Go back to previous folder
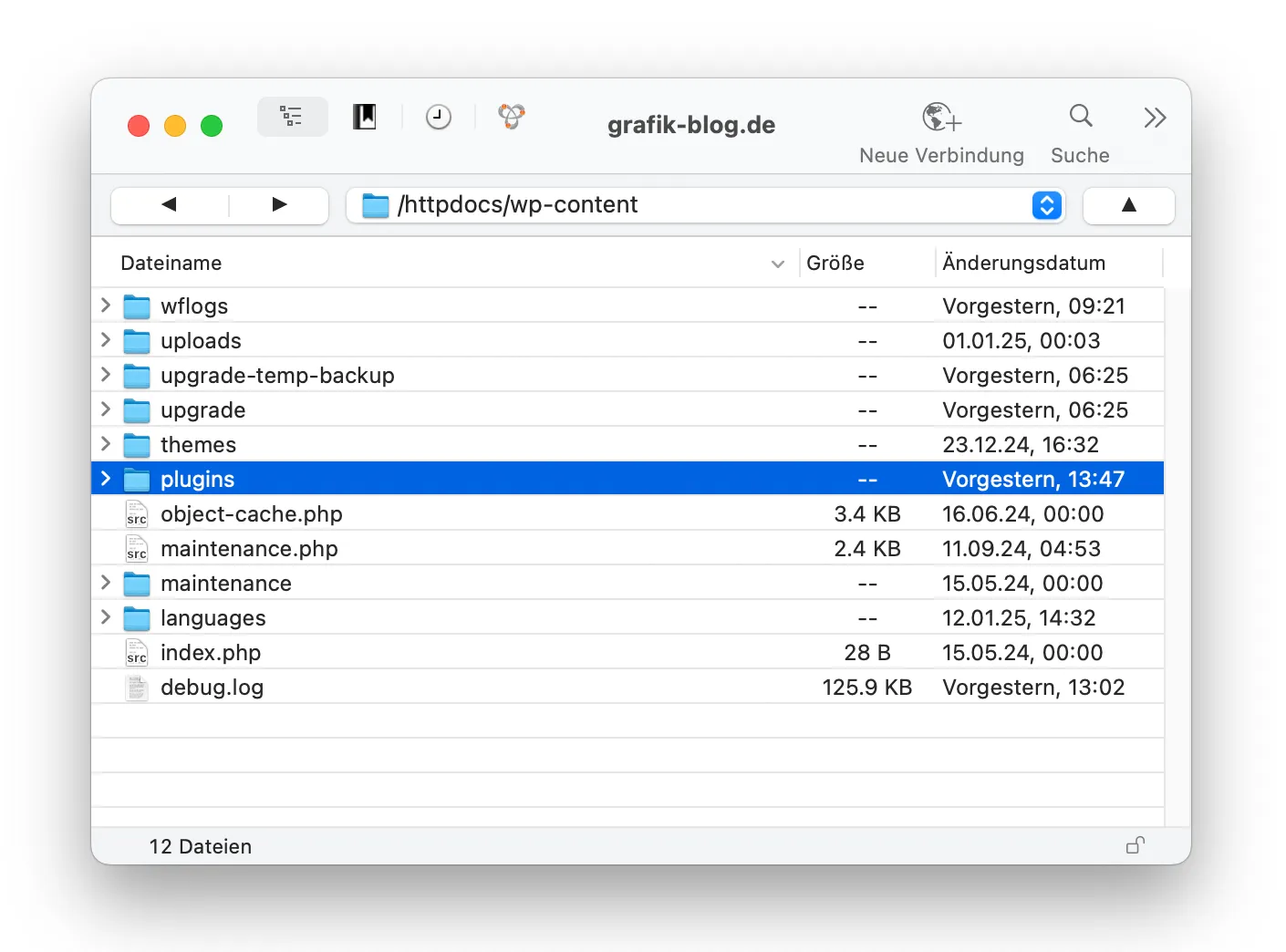 169,205
